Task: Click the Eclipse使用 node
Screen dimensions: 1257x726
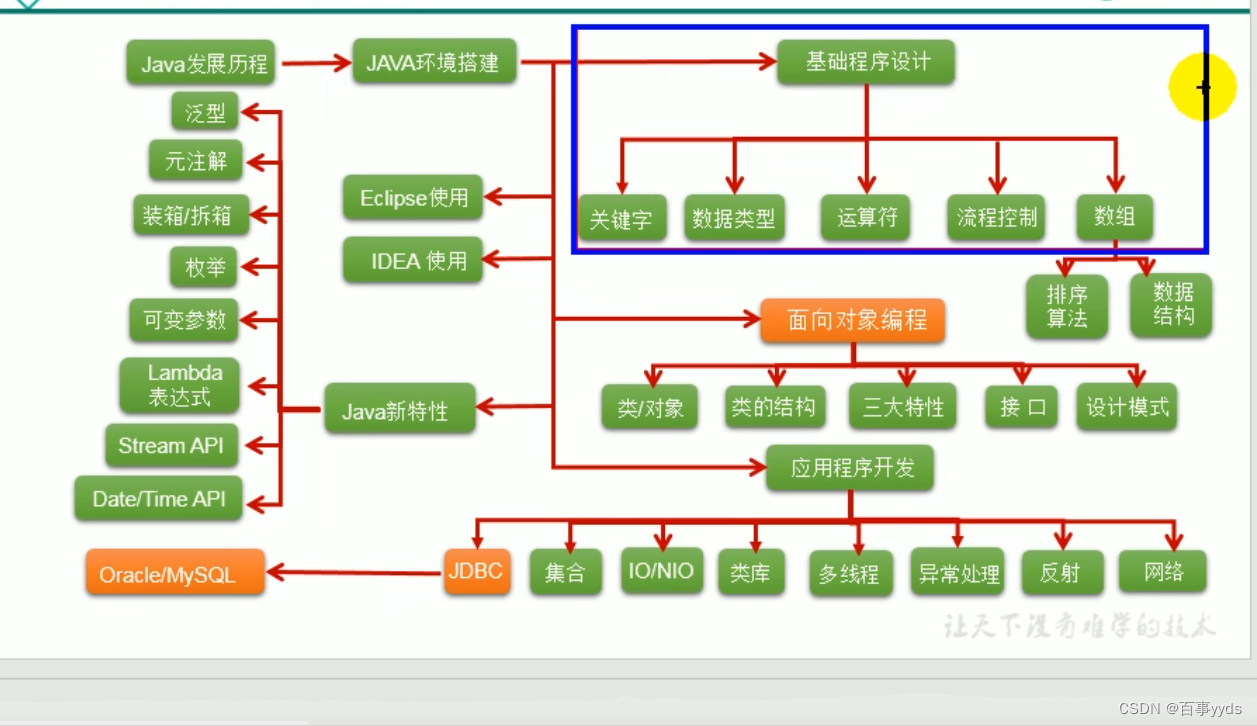Action: coord(412,198)
